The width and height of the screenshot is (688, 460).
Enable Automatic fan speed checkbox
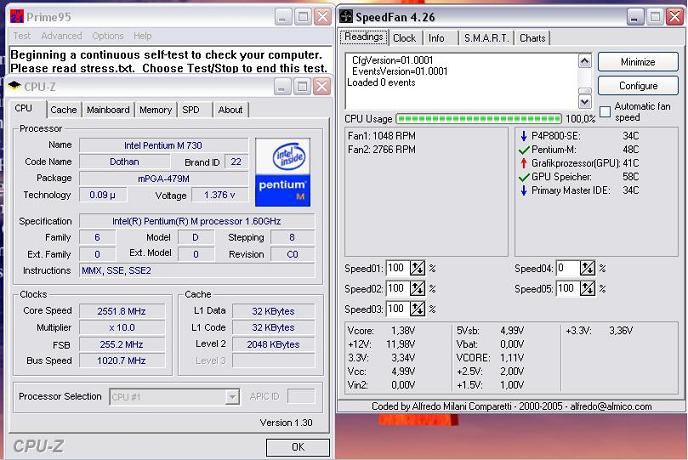click(605, 111)
